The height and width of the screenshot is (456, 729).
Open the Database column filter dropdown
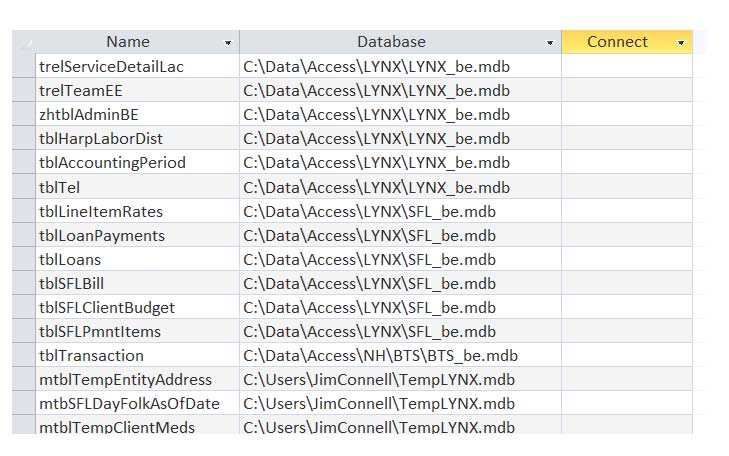tap(550, 43)
